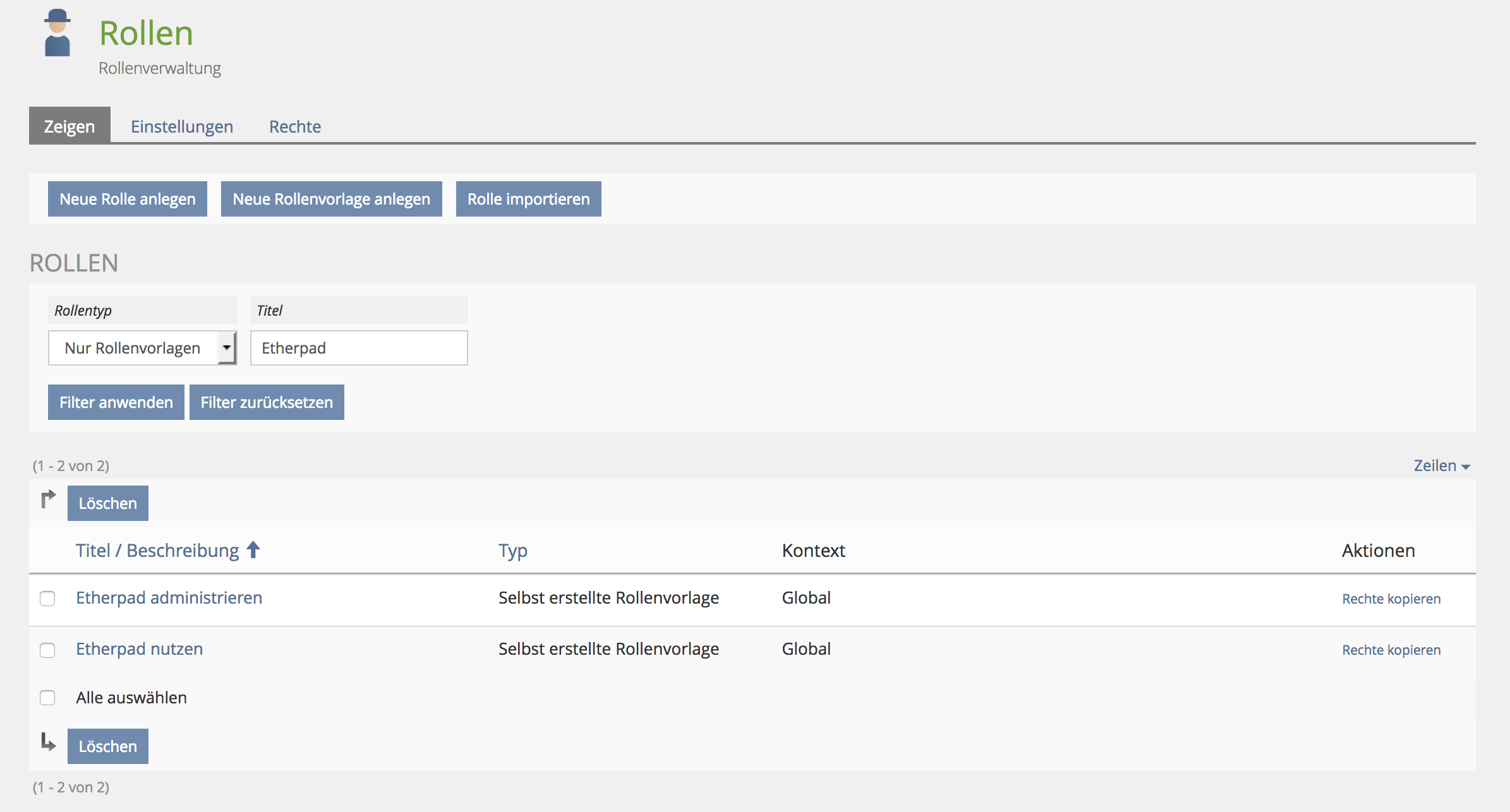The image size is (1510, 812).
Task: Click the upper arrow icon beside Löschen
Action: (48, 499)
